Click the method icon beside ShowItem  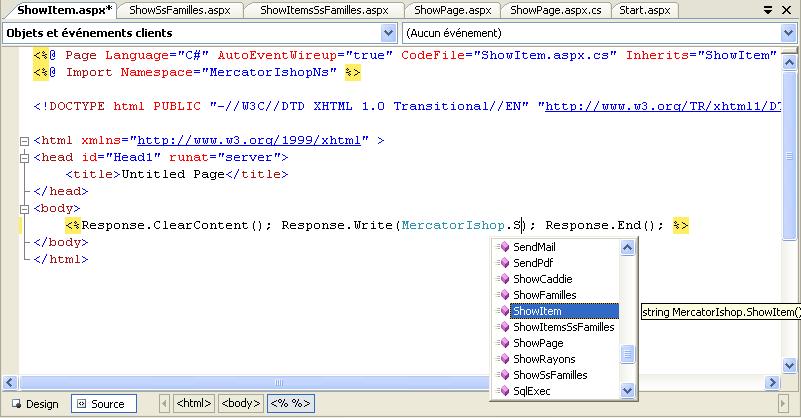coord(503,311)
